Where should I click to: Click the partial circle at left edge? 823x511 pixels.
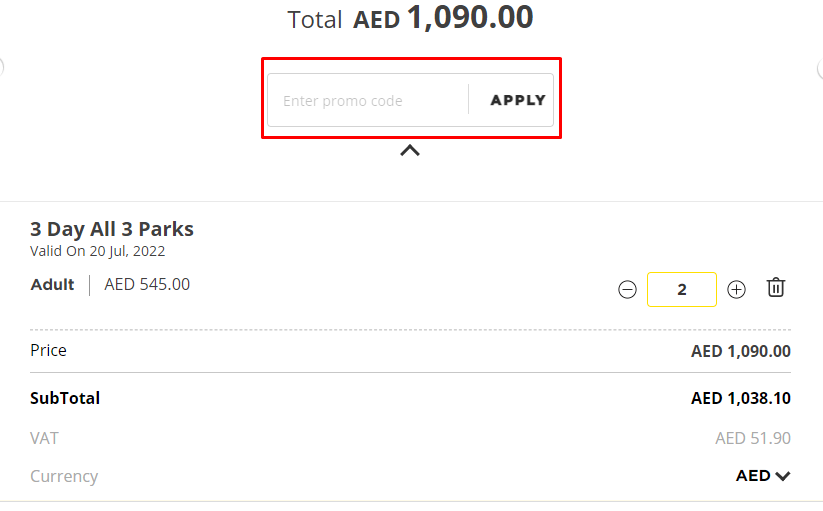(x=2, y=68)
